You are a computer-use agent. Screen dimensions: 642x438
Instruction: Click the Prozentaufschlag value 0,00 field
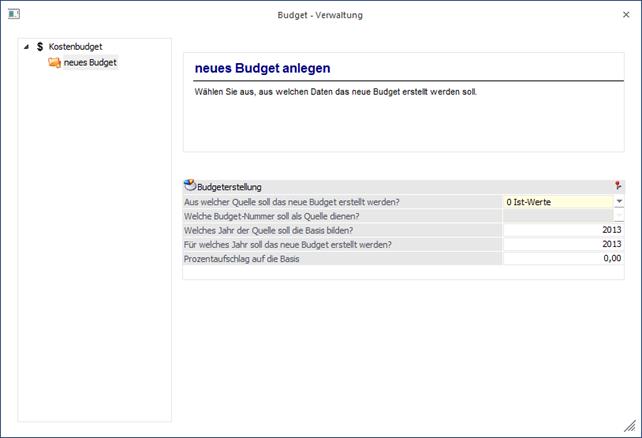(563, 258)
